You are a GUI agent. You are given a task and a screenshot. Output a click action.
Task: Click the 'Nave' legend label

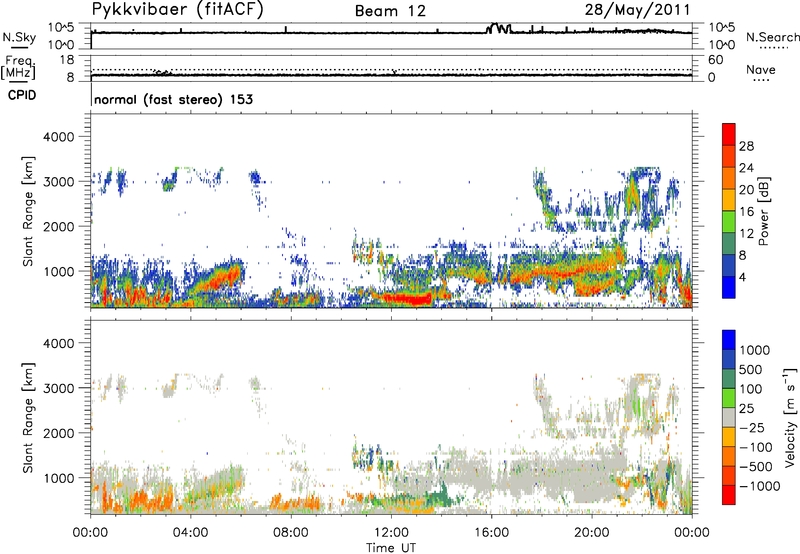pyautogui.click(x=761, y=69)
